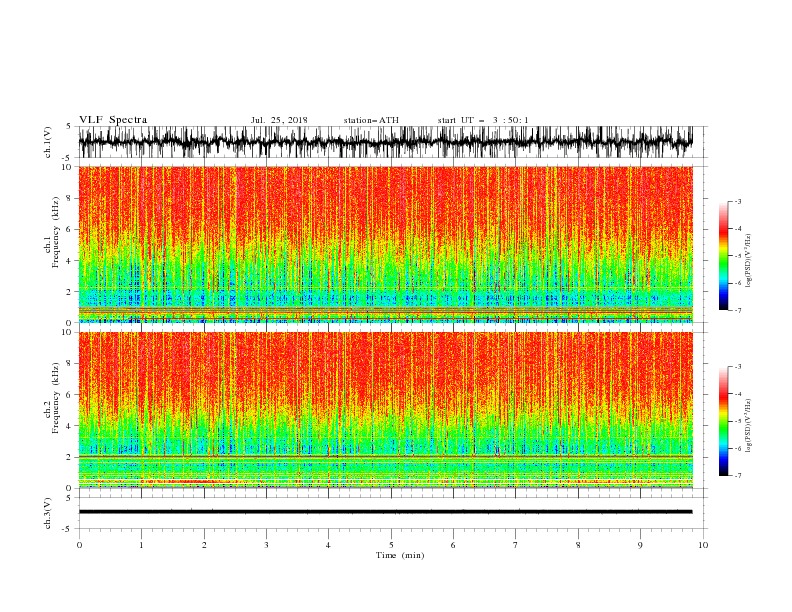Click the "ch.1(V)" axis label
Image resolution: width=792 pixels, height=612 pixels.
pos(48,142)
